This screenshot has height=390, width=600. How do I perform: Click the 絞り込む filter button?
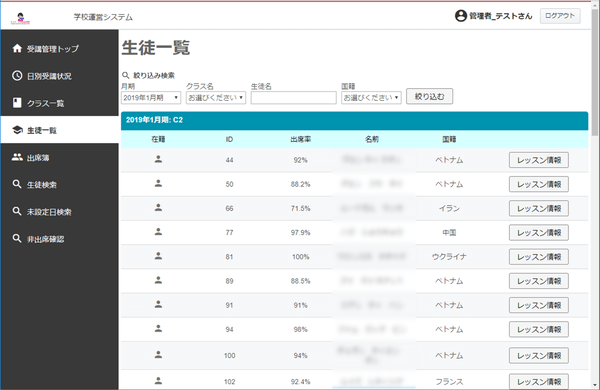tap(429, 96)
